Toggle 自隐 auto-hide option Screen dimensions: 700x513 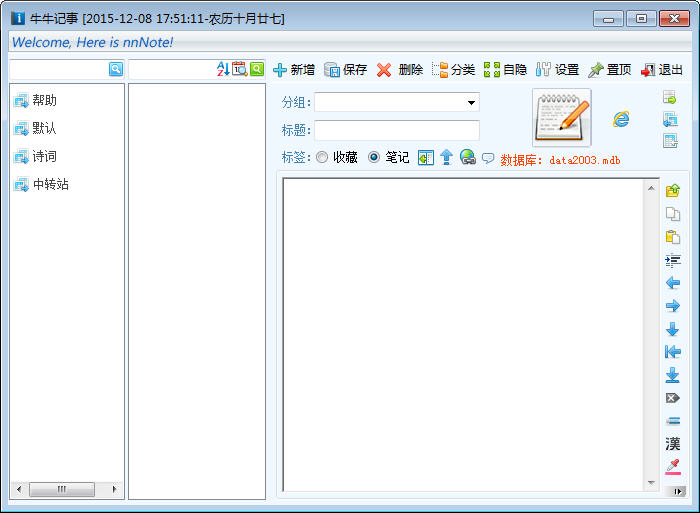pyautogui.click(x=505, y=70)
